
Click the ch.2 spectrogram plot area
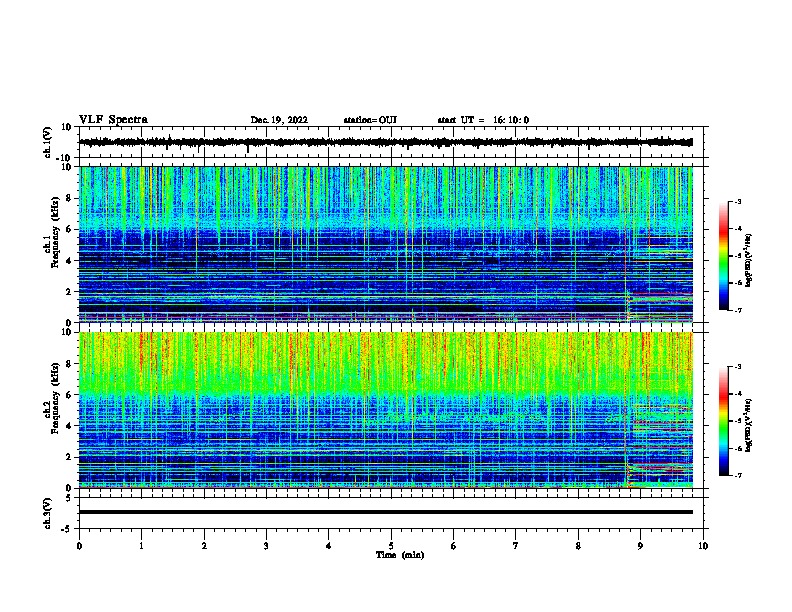386,410
